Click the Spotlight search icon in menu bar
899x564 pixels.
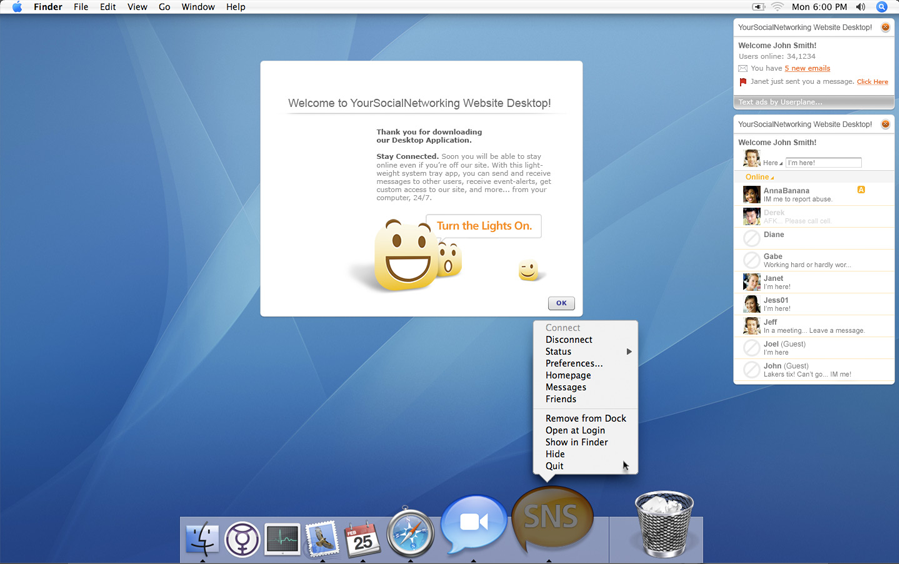coord(881,7)
